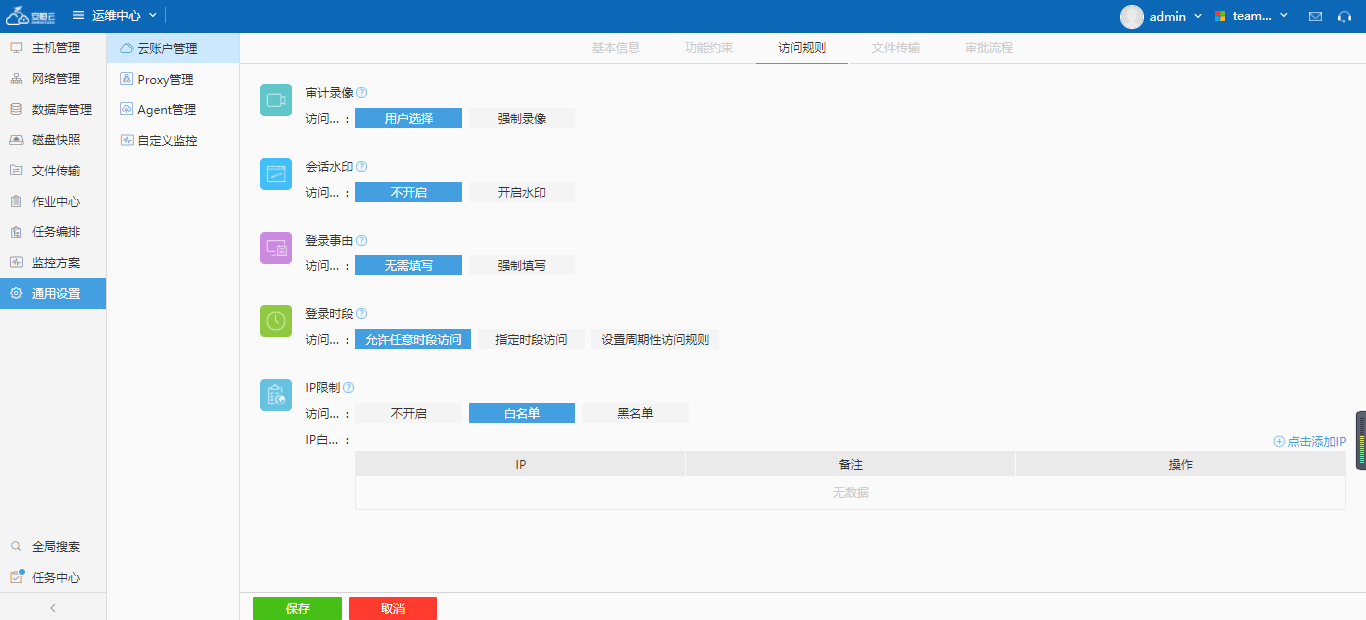Screen dimensions: 1366x620
Task: Select 白名单 IP option
Action: coord(522,413)
